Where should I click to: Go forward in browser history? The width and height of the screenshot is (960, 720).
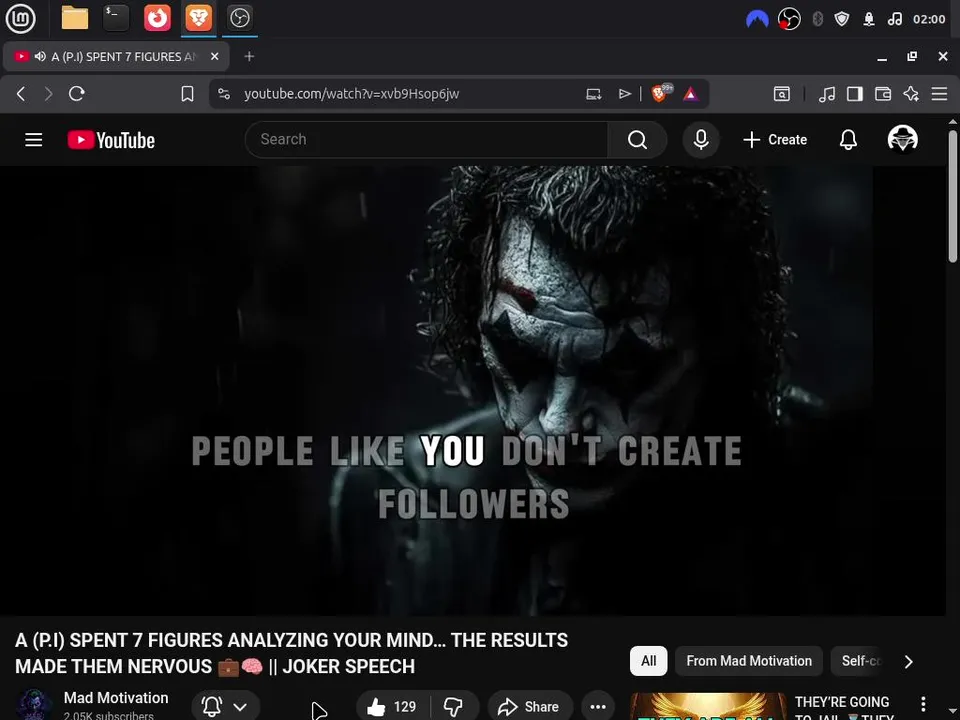click(x=48, y=94)
